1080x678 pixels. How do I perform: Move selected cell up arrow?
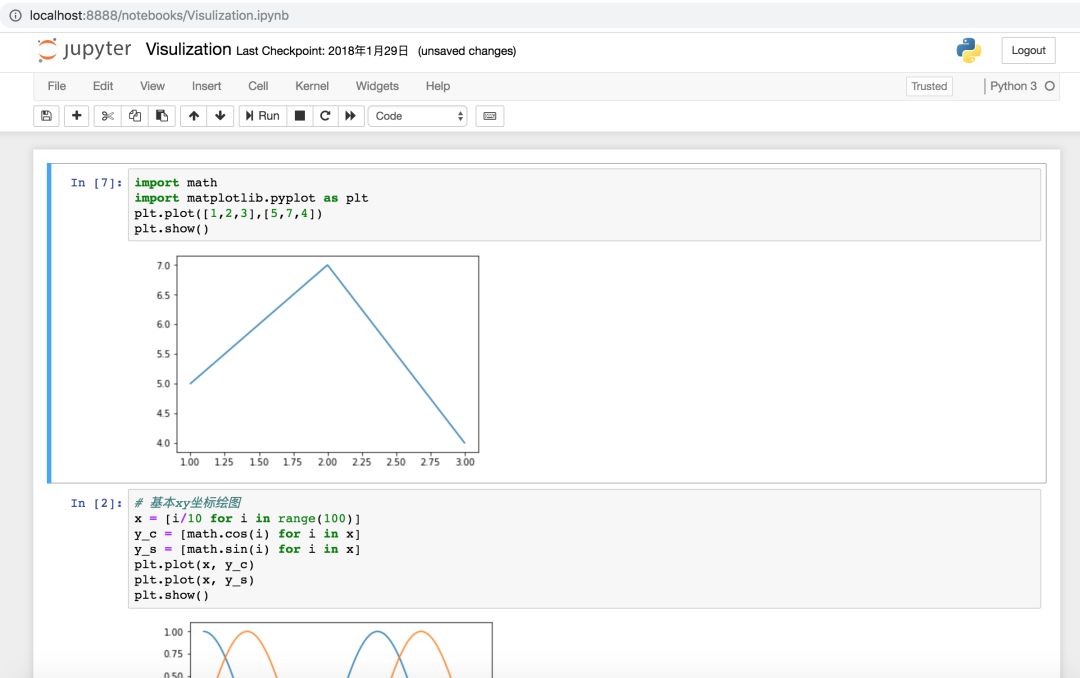click(194, 116)
